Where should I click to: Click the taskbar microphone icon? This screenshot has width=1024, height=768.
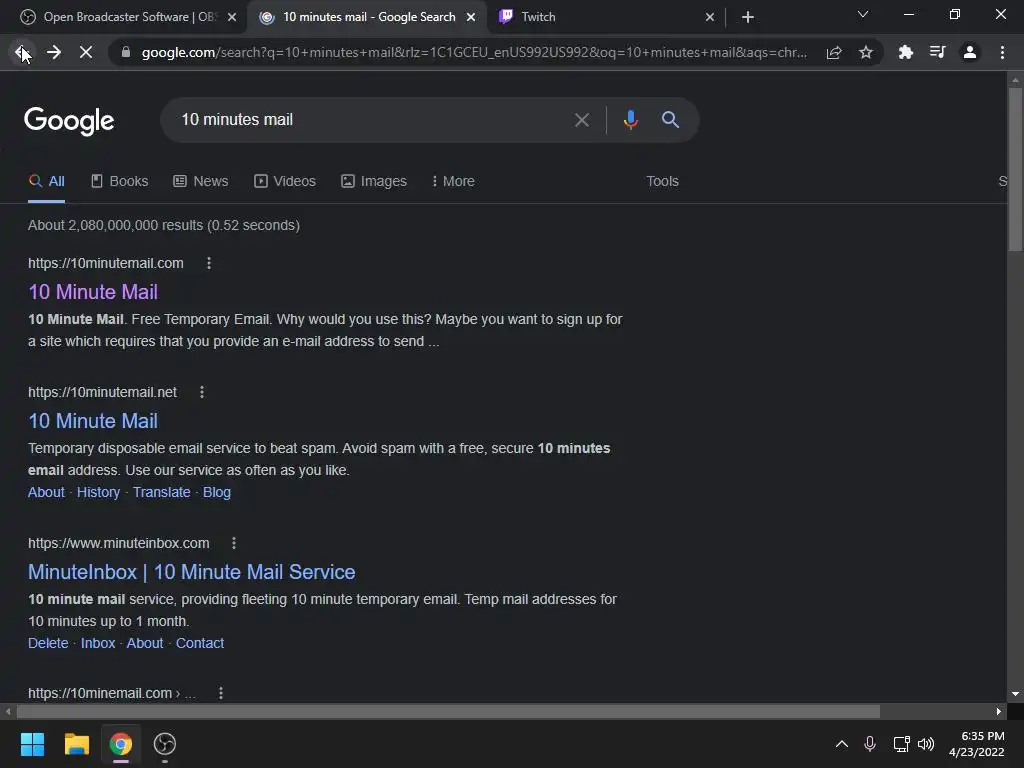click(x=870, y=744)
